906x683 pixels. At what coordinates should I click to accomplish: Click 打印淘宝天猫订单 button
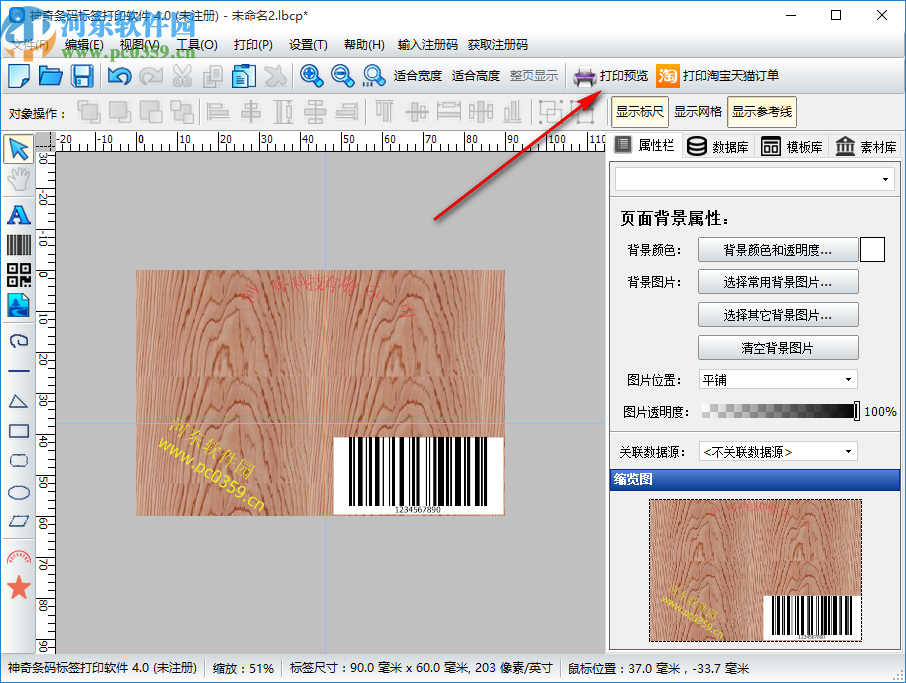(x=731, y=76)
